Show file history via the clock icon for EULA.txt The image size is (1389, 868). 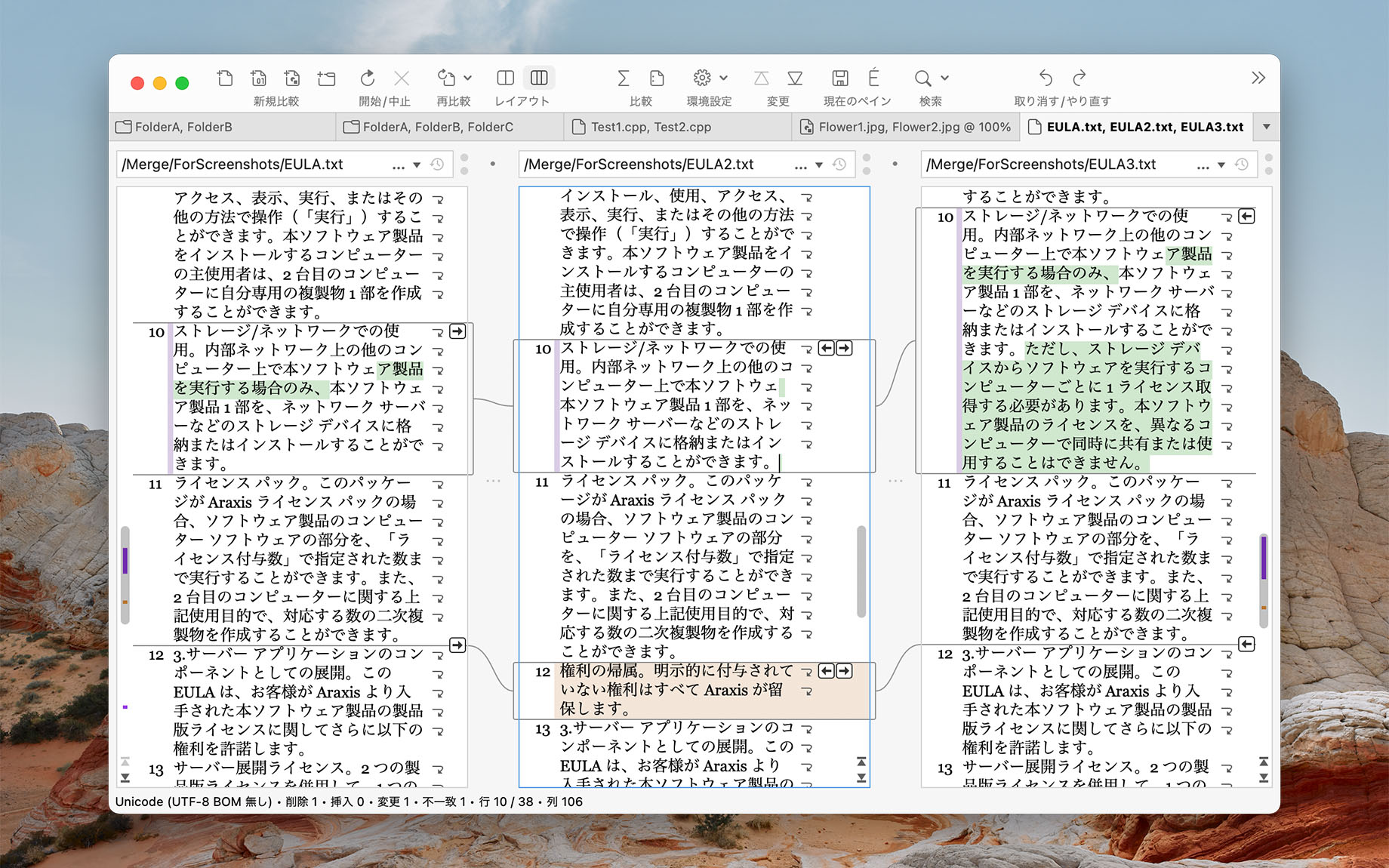click(x=436, y=163)
